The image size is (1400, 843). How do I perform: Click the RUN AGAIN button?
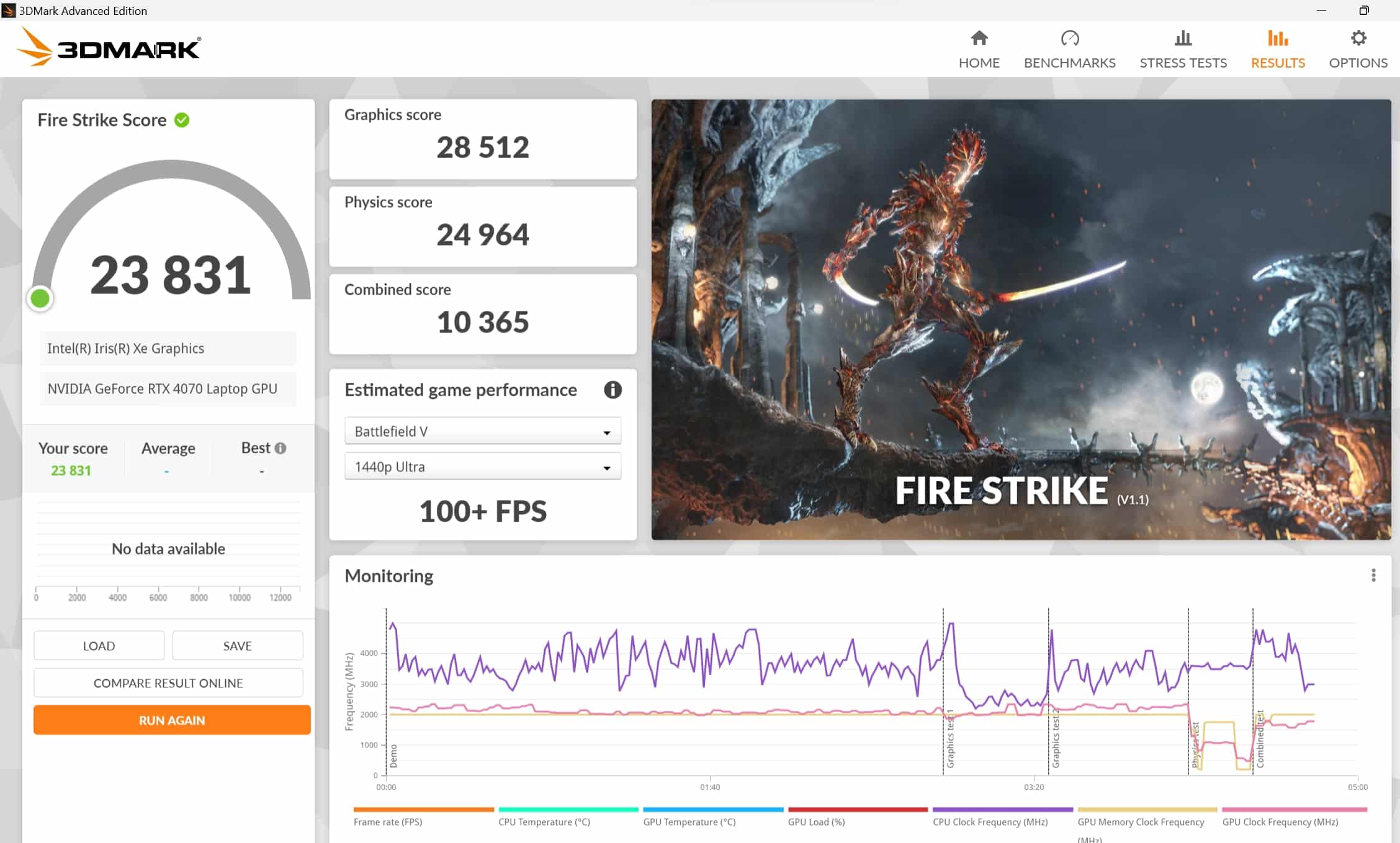click(x=172, y=720)
